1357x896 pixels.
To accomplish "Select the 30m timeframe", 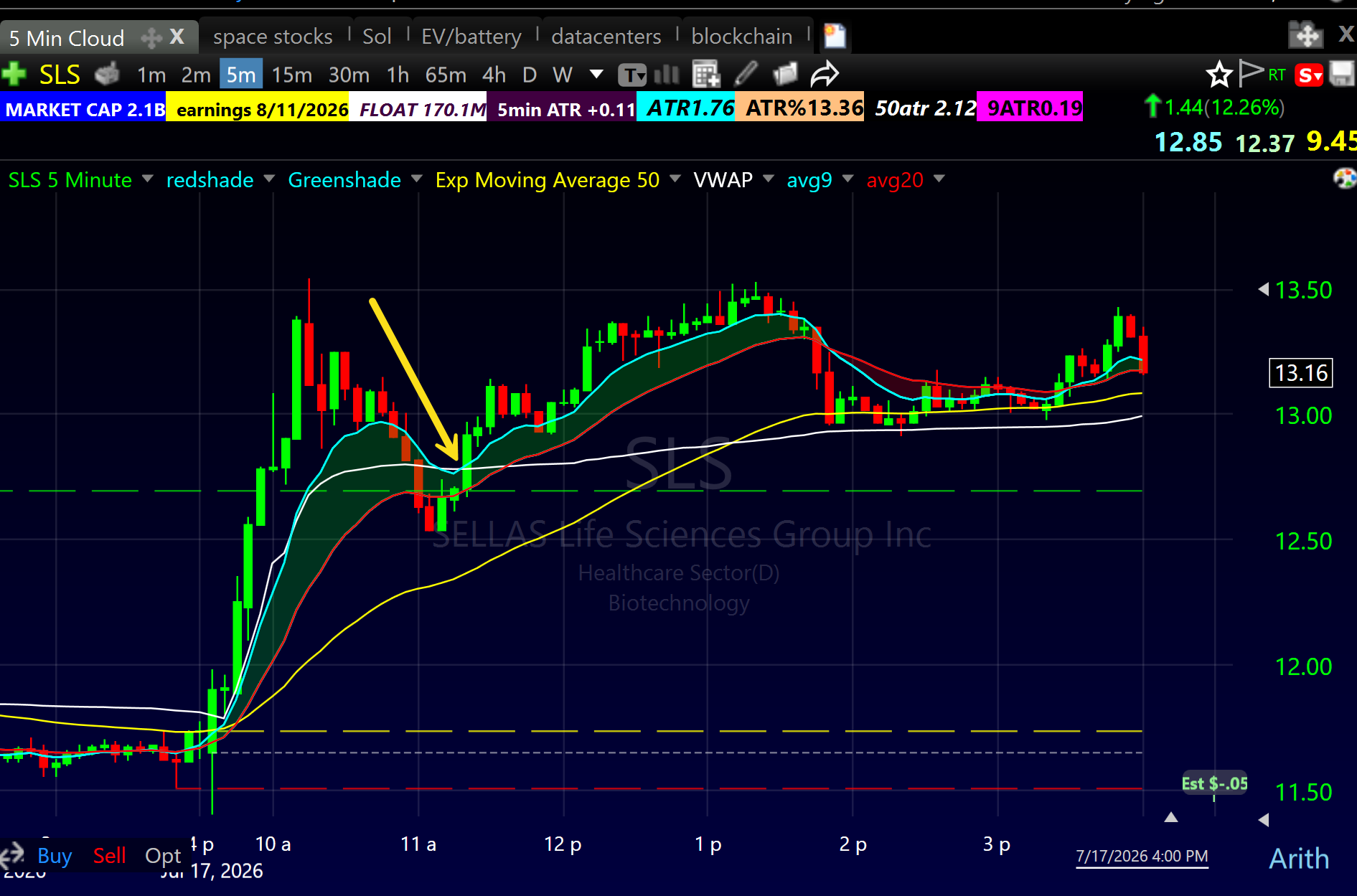I will click(349, 75).
